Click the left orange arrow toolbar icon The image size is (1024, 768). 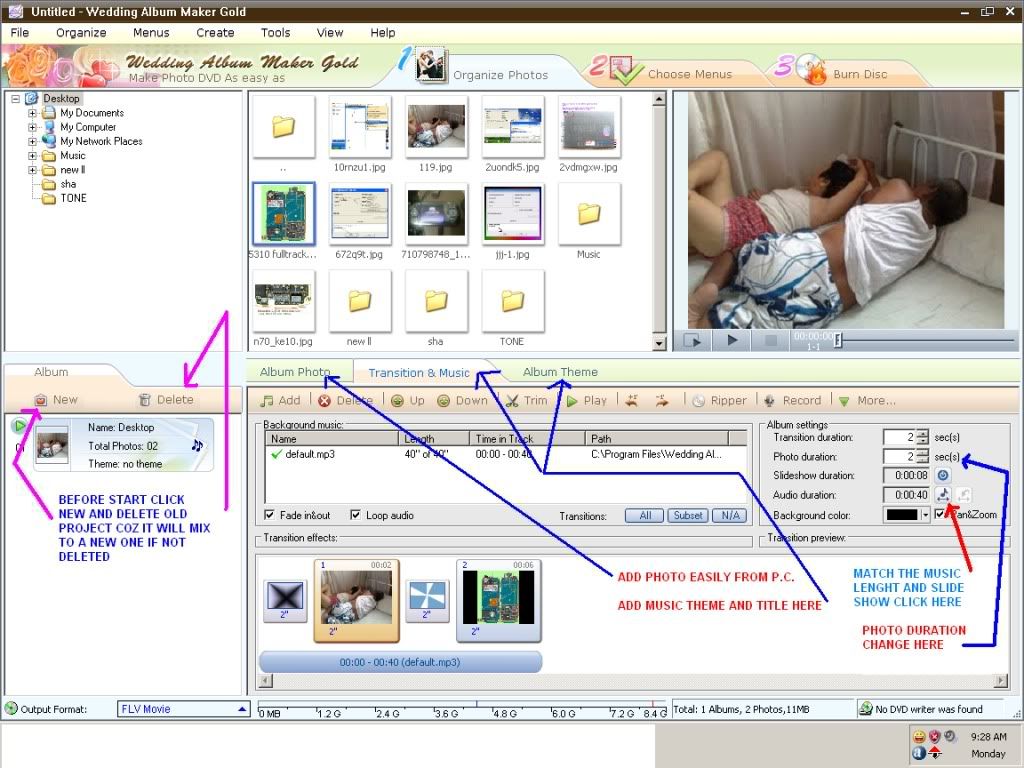pyautogui.click(x=632, y=400)
